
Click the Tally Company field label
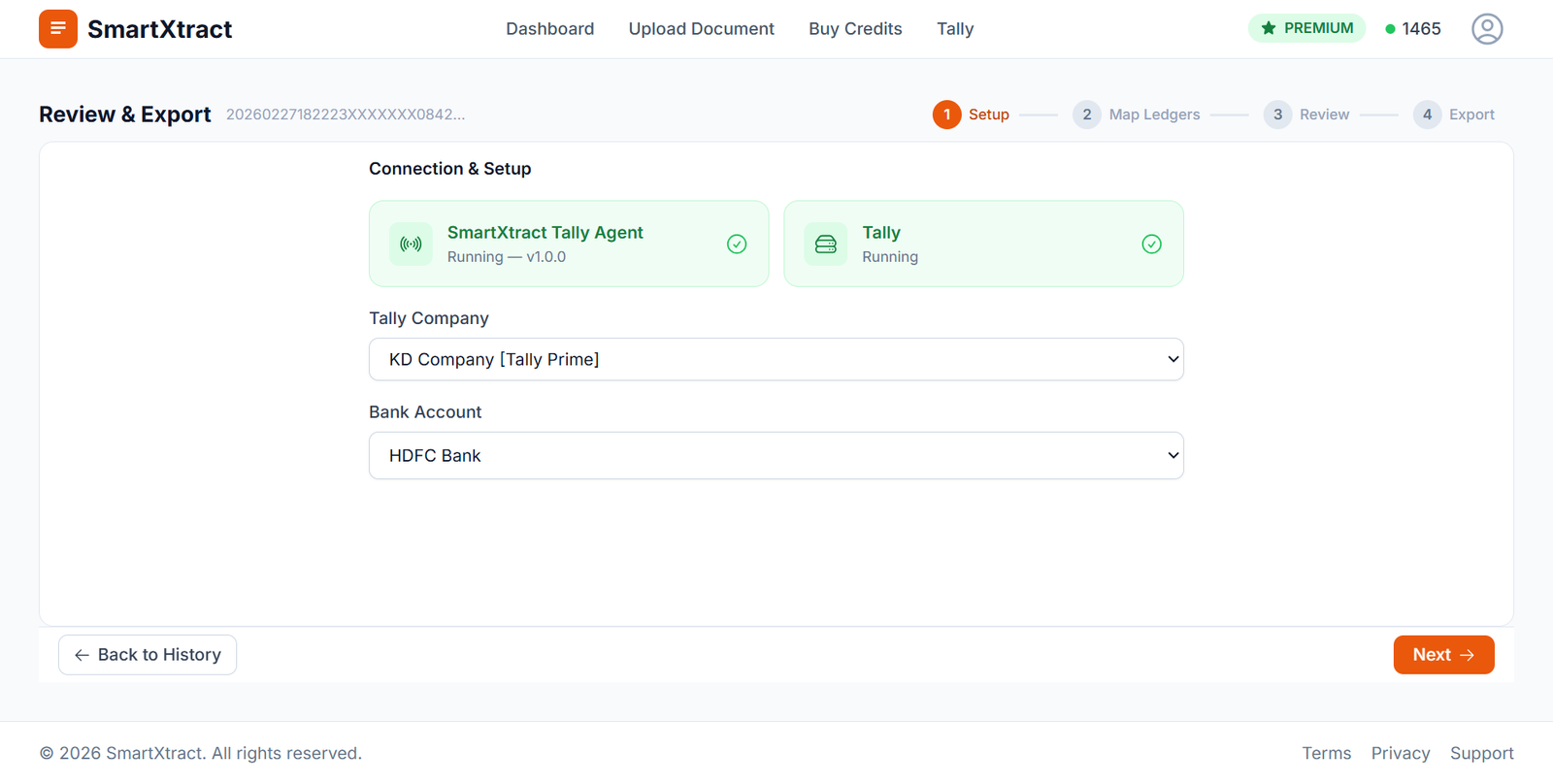(429, 318)
